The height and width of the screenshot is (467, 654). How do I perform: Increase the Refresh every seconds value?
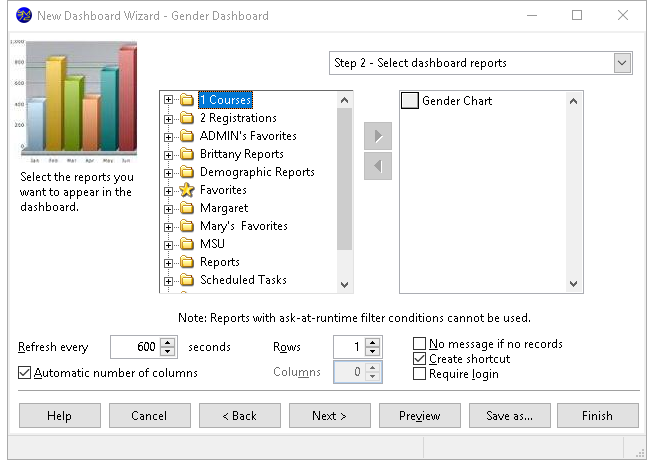tap(168, 342)
